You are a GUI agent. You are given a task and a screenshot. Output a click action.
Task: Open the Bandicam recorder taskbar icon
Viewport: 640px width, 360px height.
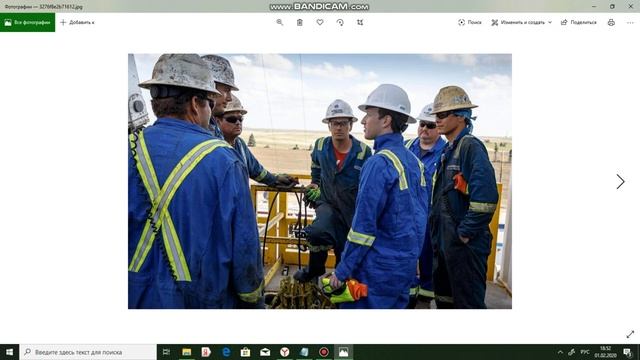[x=324, y=352]
